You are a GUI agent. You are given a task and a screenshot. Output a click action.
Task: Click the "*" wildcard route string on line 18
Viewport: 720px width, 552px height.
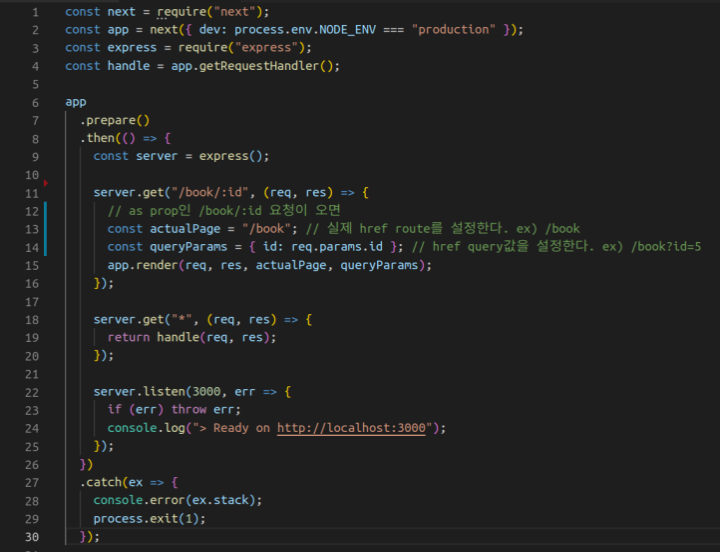click(x=182, y=319)
